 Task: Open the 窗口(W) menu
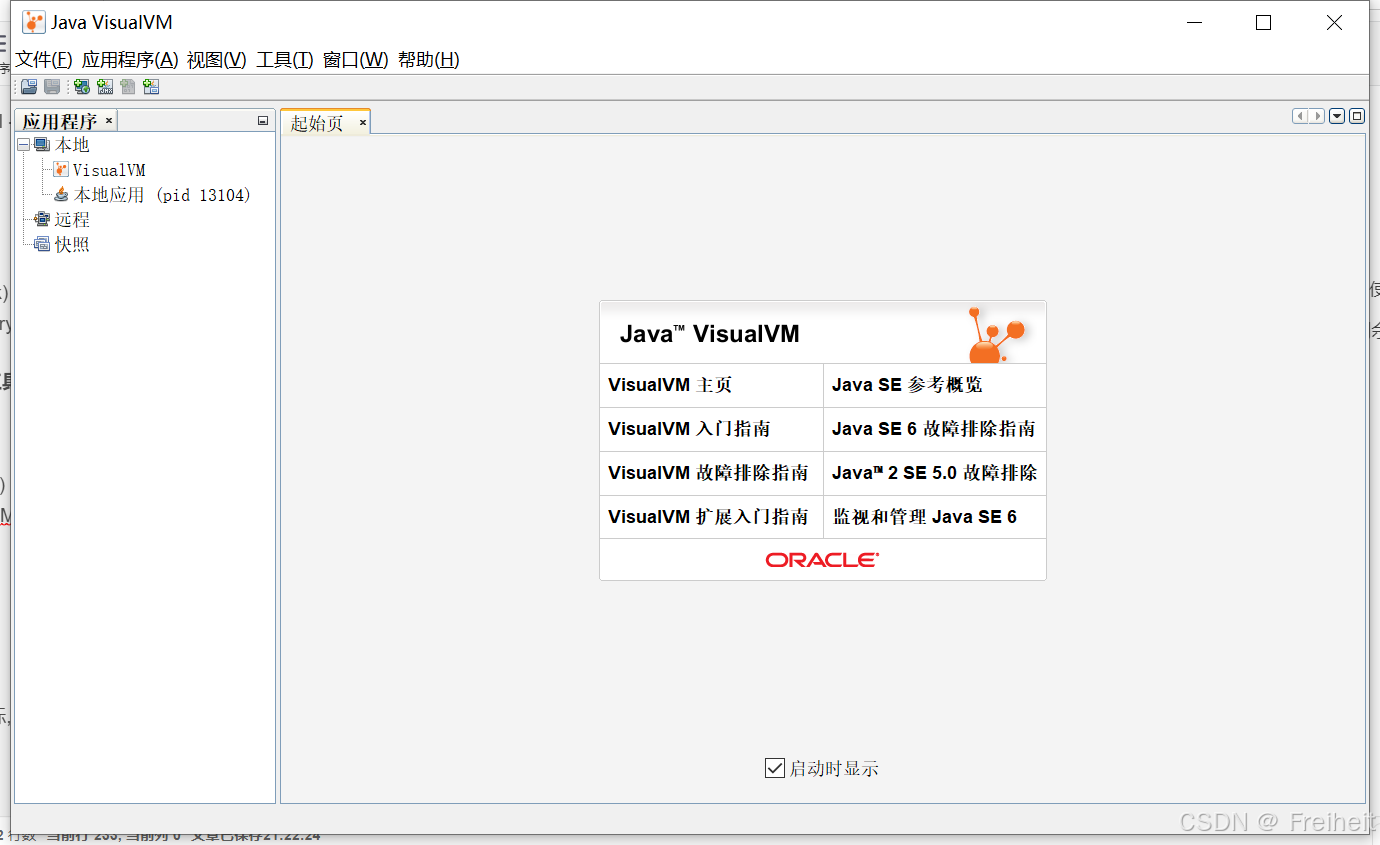point(356,60)
